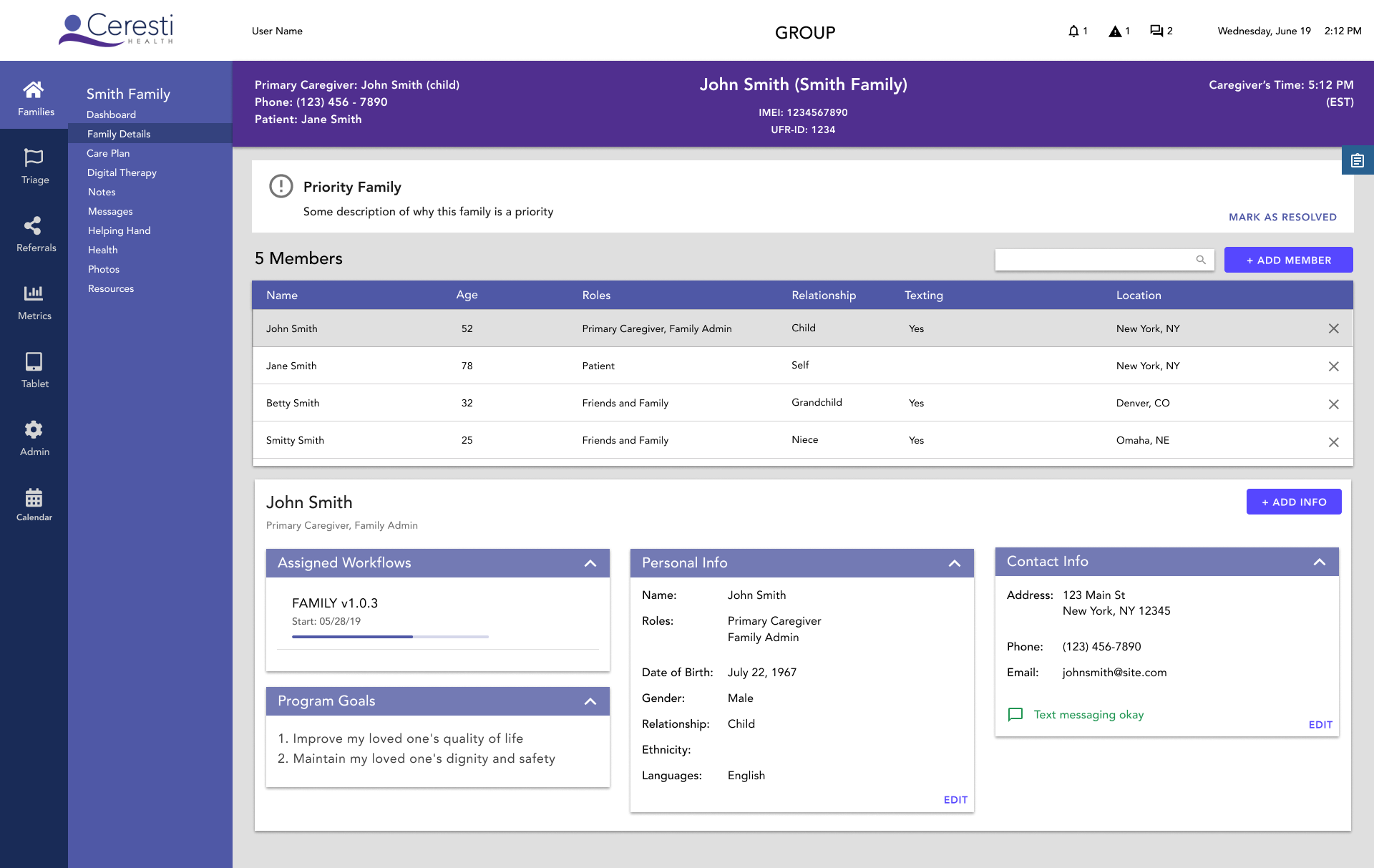Image resolution: width=1374 pixels, height=868 pixels.
Task: Open Referrals from the sidebar
Action: point(34,233)
